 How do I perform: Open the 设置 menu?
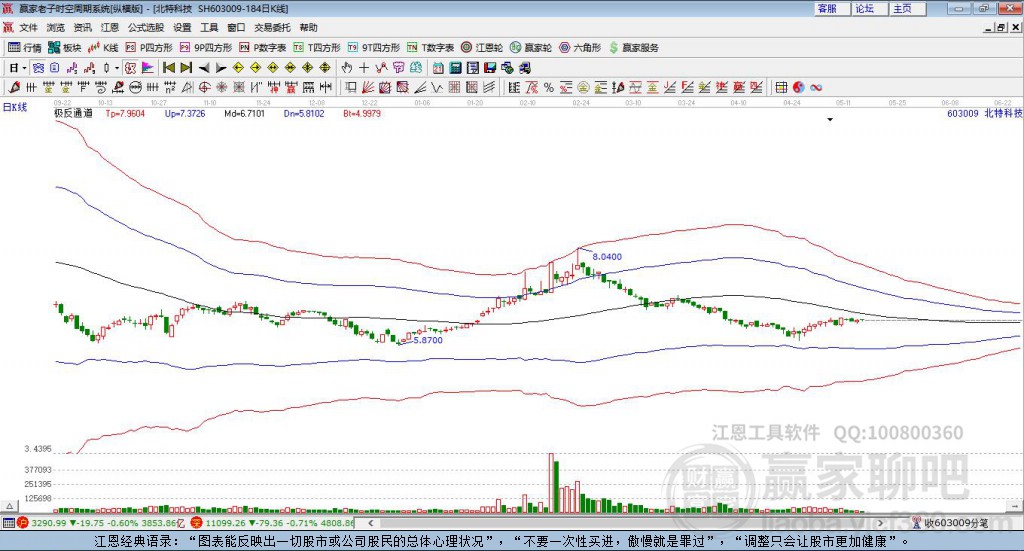click(182, 27)
